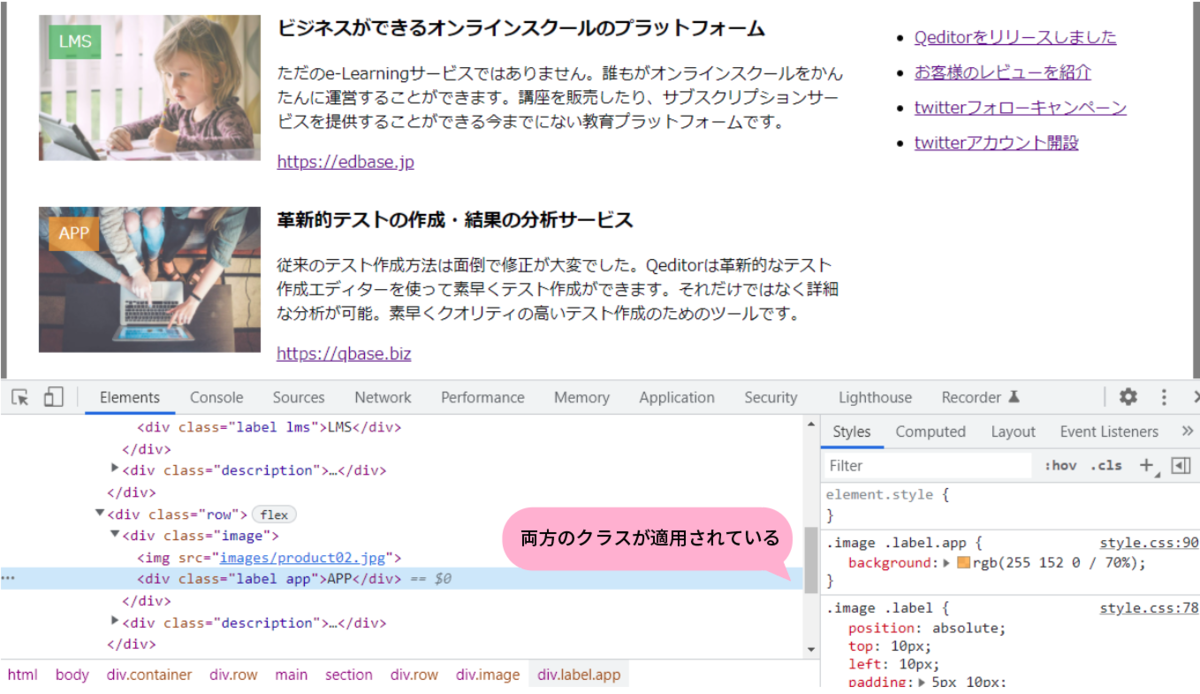This screenshot has width=1200, height=694.
Task: Toggle the device toolbar icon
Action: point(53,397)
